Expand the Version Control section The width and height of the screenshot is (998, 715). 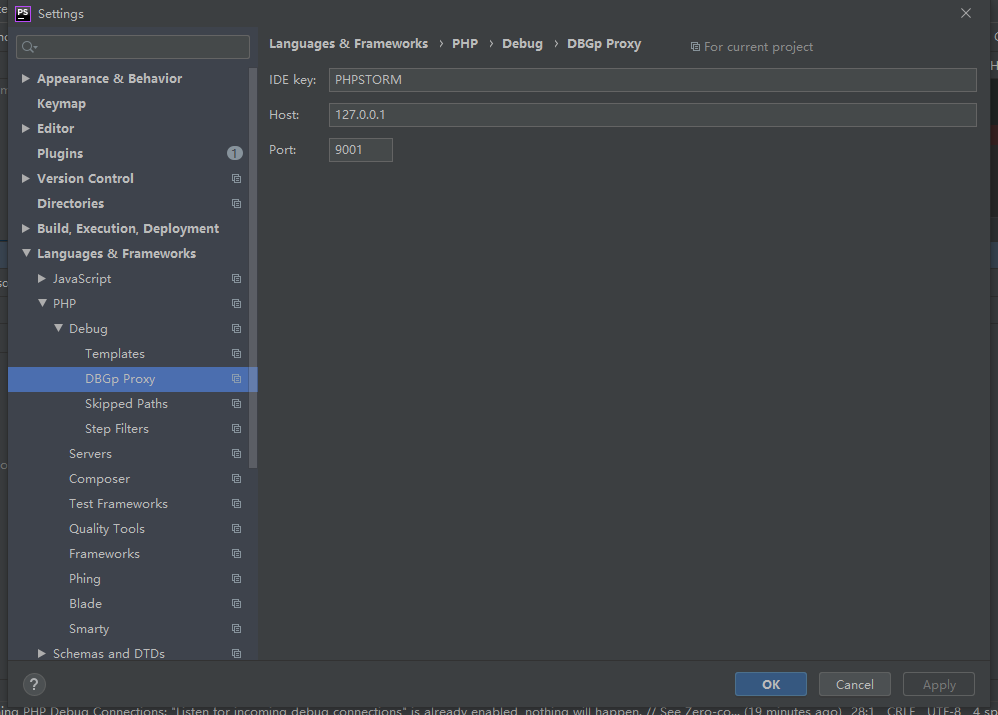pyautogui.click(x=25, y=179)
